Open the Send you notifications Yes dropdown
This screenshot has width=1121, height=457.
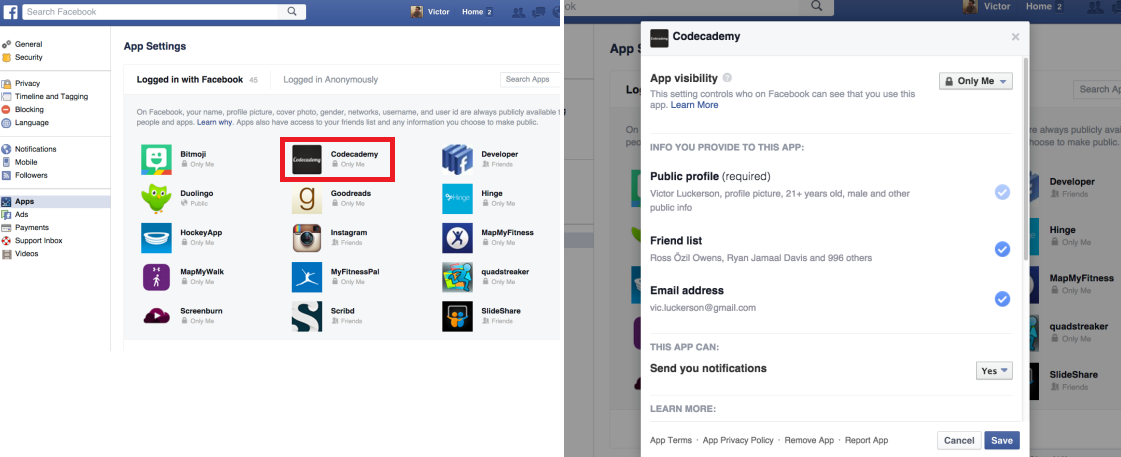coord(994,370)
